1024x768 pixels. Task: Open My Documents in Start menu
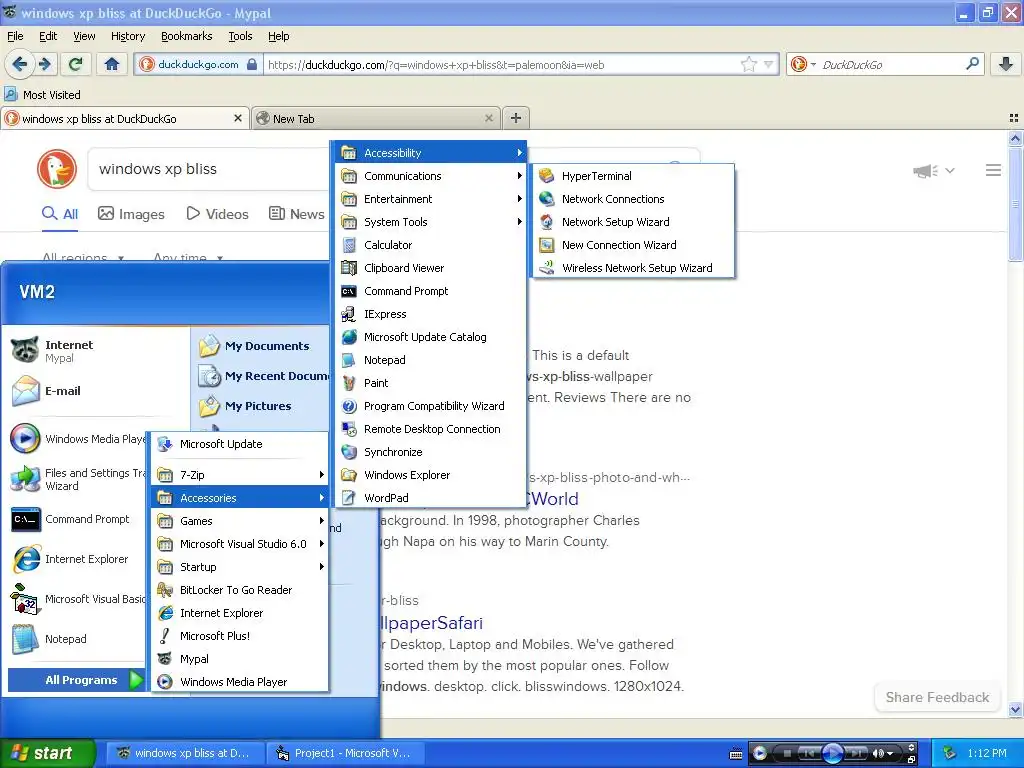coord(261,346)
